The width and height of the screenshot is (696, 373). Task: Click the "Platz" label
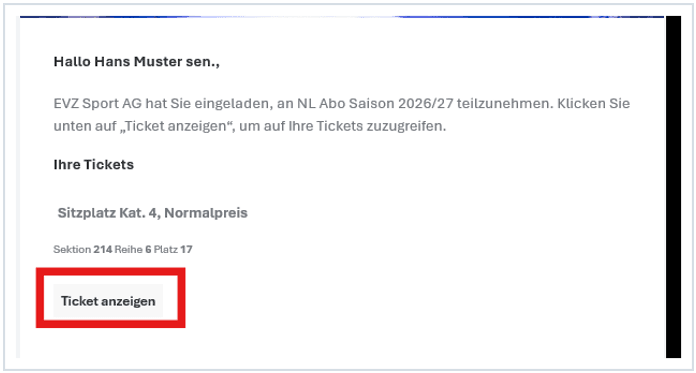pos(166,250)
